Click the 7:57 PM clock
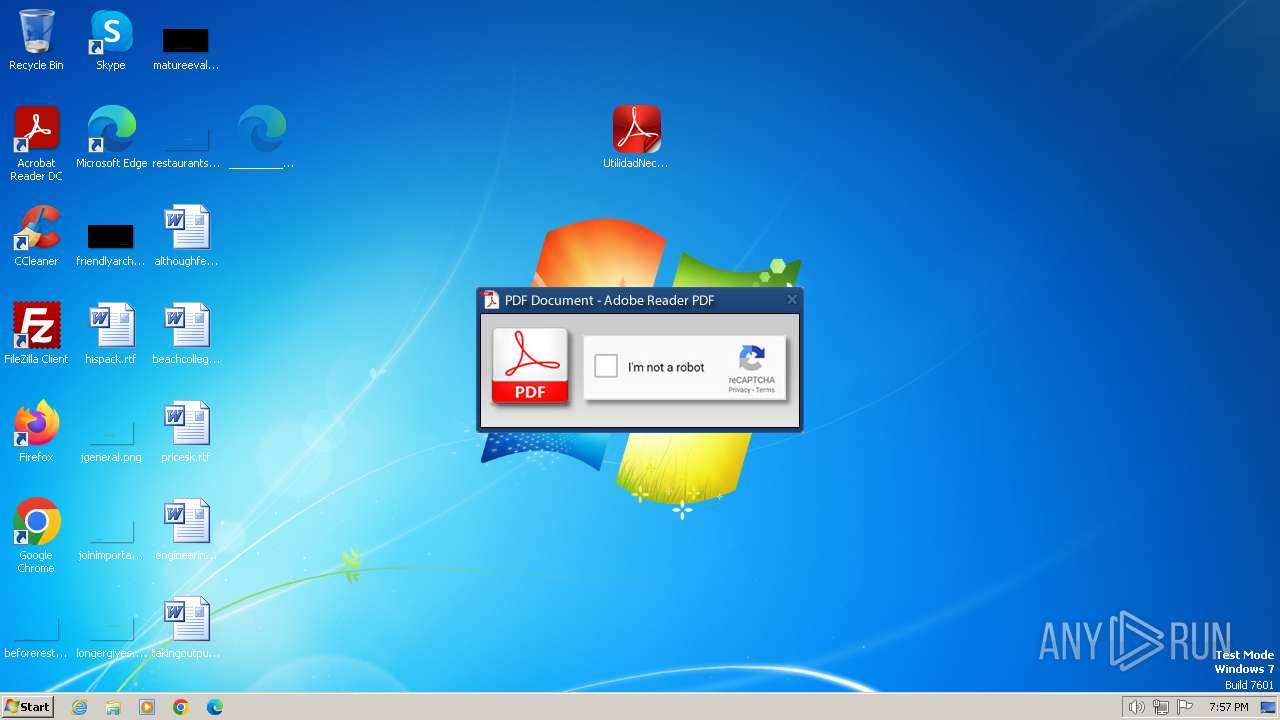 point(1228,707)
